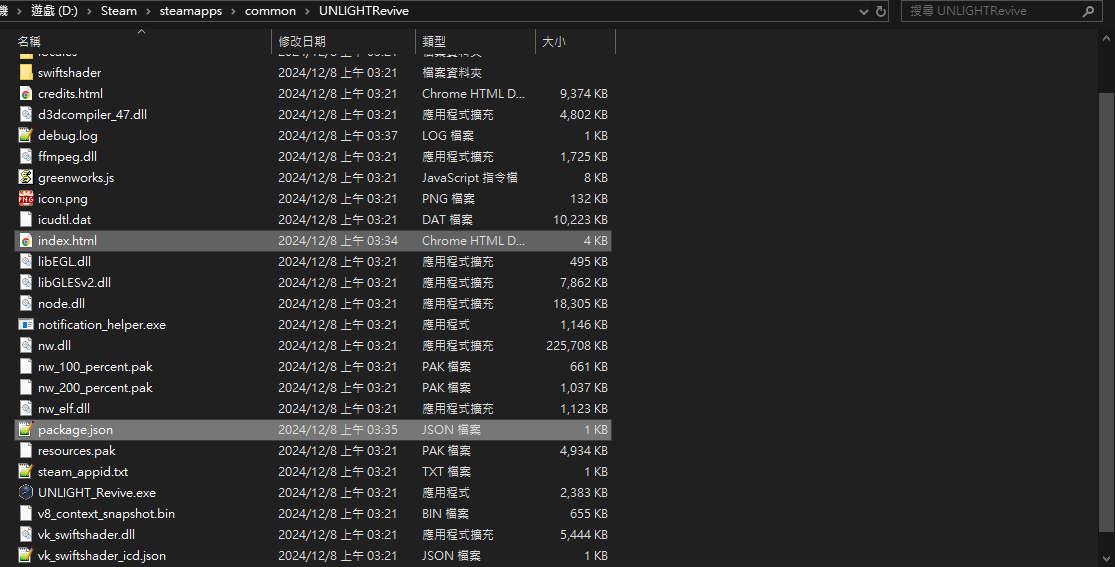Click the notepad icon of debug.log

[x=26, y=136]
